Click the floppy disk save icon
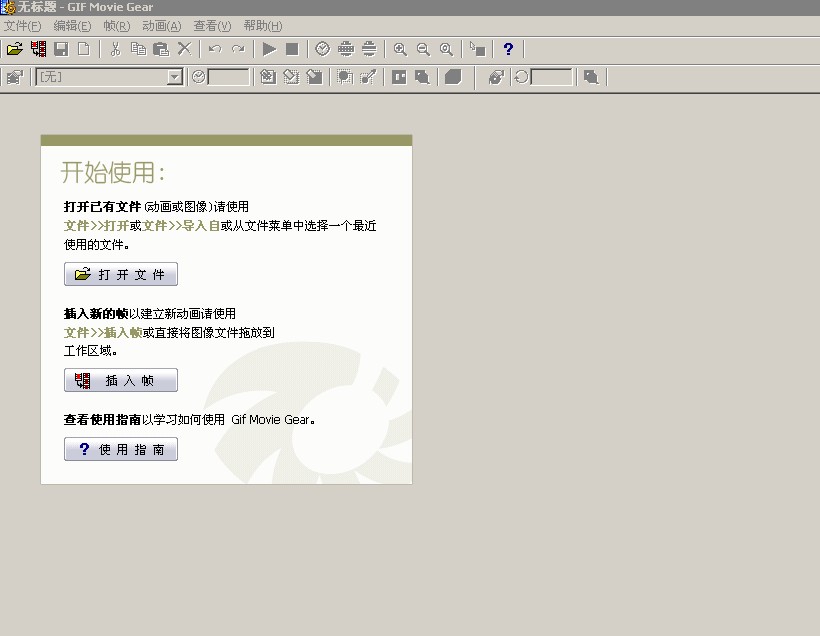The image size is (820, 636). point(61,49)
